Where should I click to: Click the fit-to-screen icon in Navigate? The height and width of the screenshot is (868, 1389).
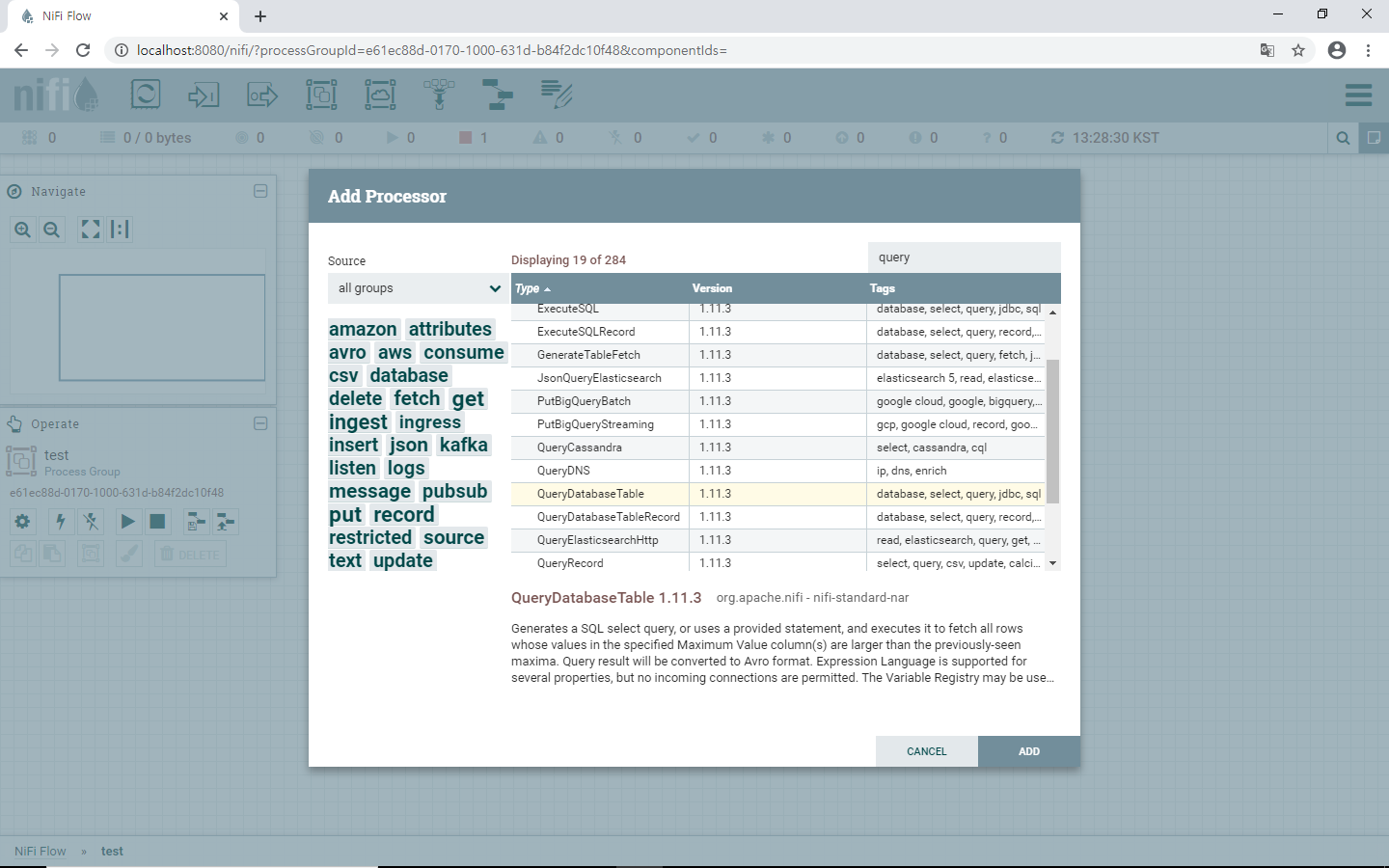(x=91, y=230)
